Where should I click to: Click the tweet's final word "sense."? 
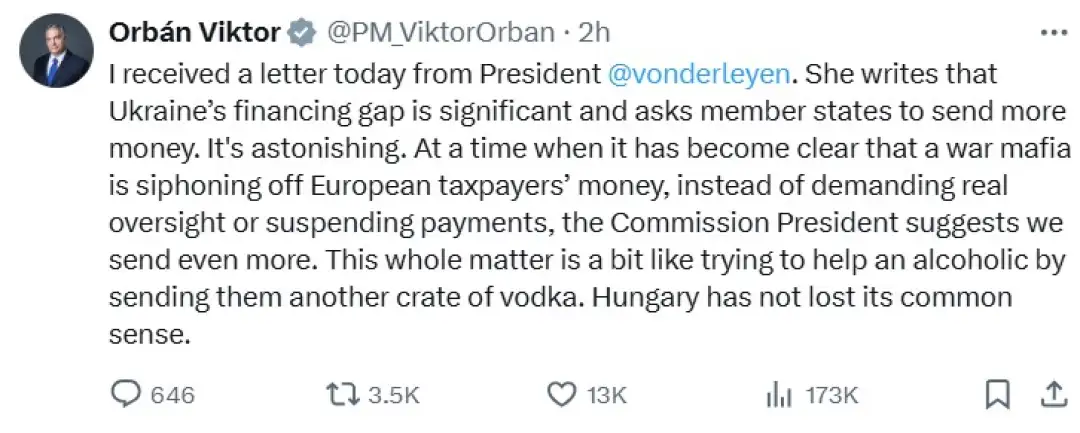pos(148,335)
